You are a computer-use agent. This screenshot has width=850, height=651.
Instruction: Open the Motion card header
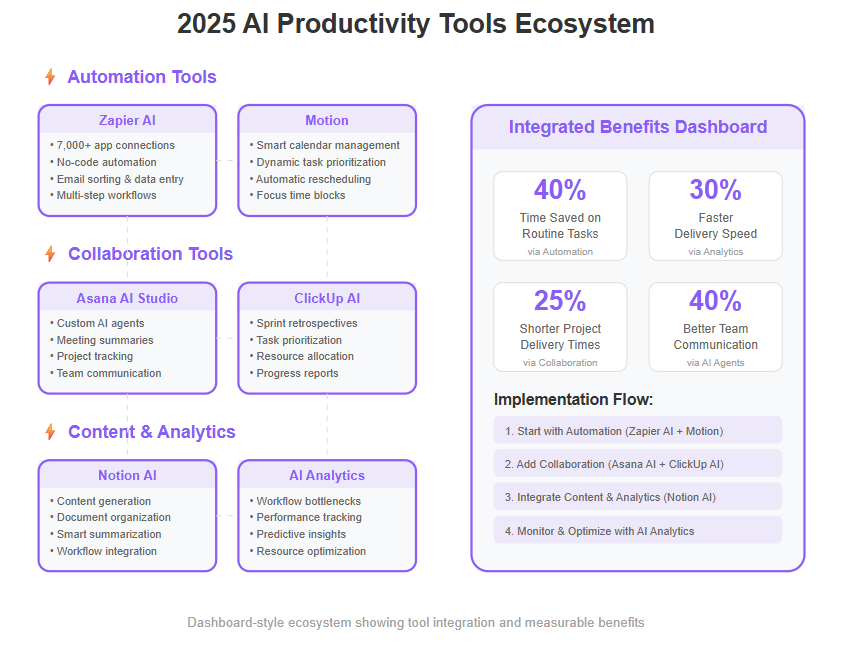(327, 120)
